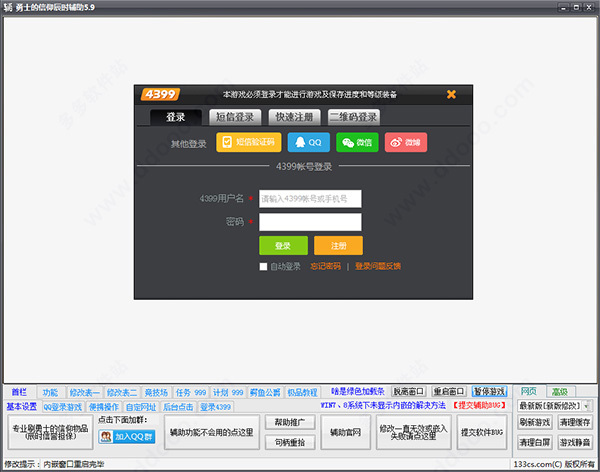Maximize the main window
Screen dimensions: 600x472
[x=576, y=7]
